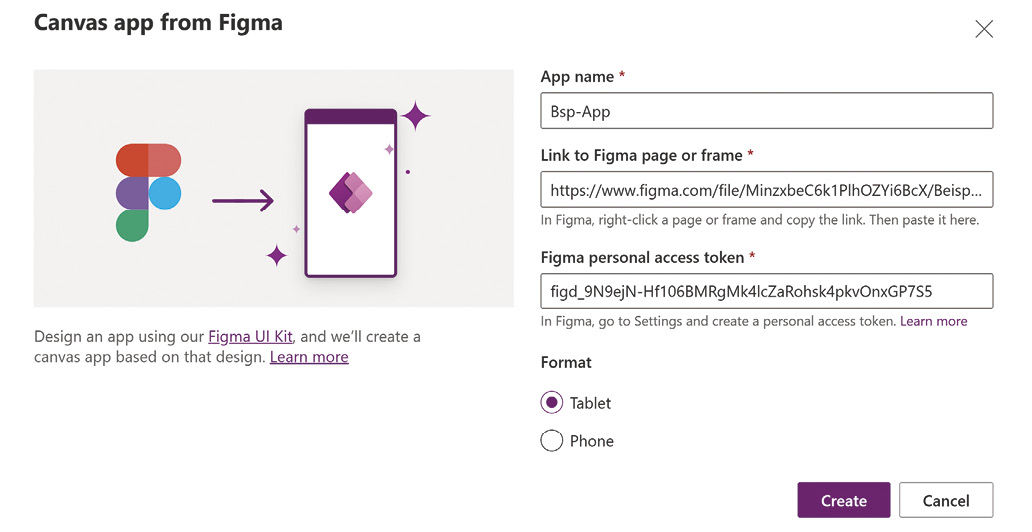Click the Figma personal access token field

pyautogui.click(x=767, y=291)
